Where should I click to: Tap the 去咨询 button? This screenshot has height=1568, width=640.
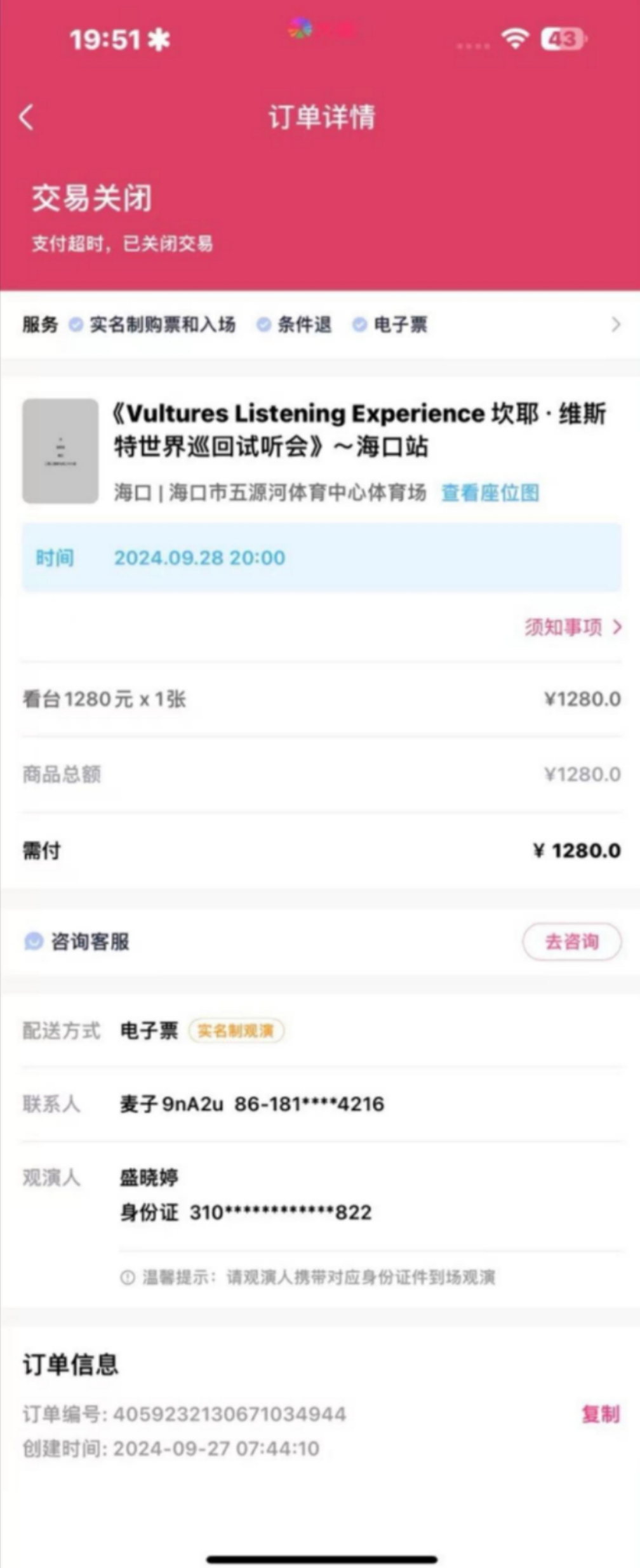[x=572, y=941]
